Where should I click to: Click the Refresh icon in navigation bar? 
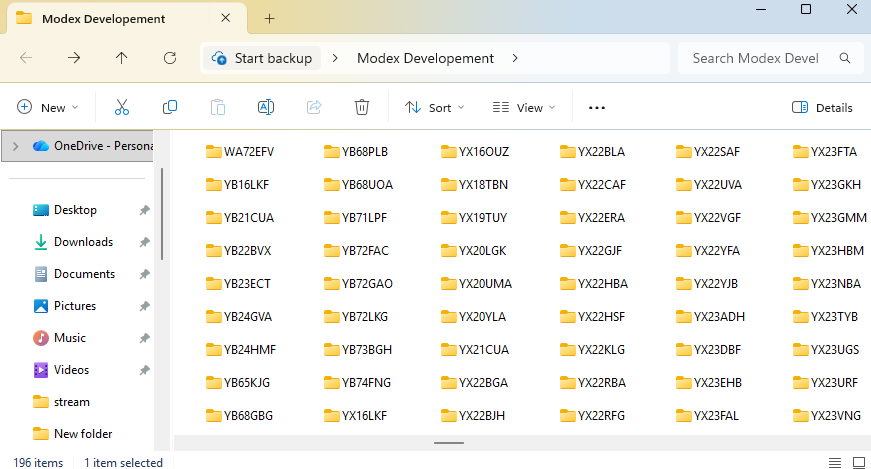170,58
